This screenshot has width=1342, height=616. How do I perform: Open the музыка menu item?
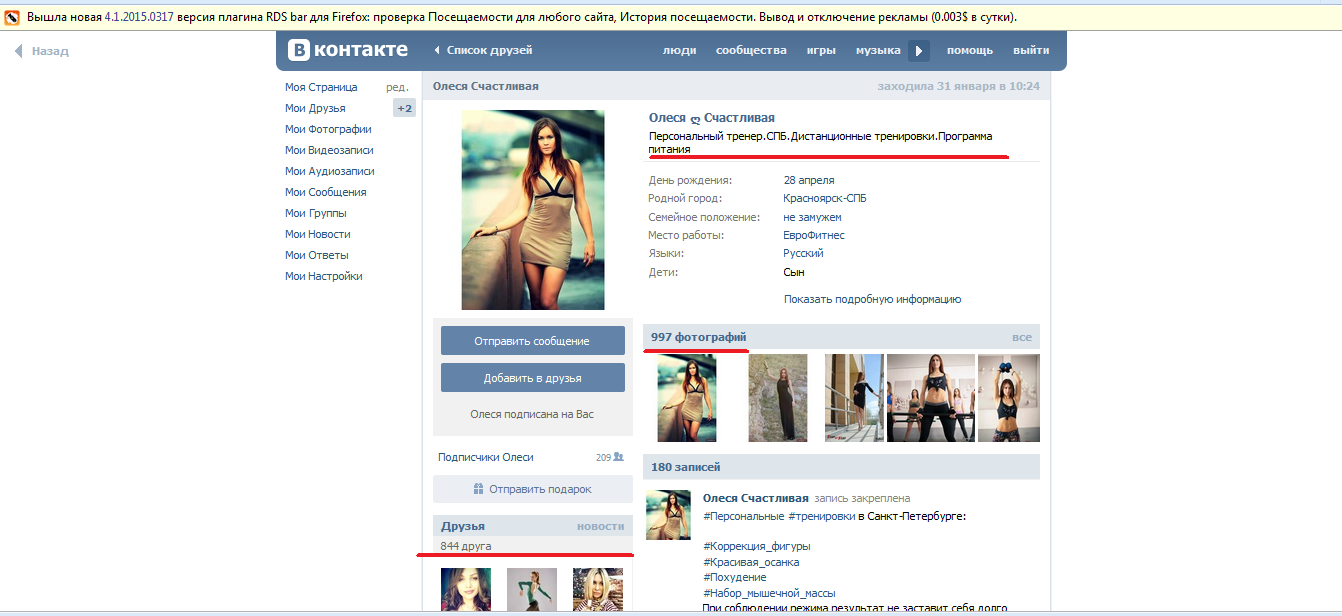(878, 50)
